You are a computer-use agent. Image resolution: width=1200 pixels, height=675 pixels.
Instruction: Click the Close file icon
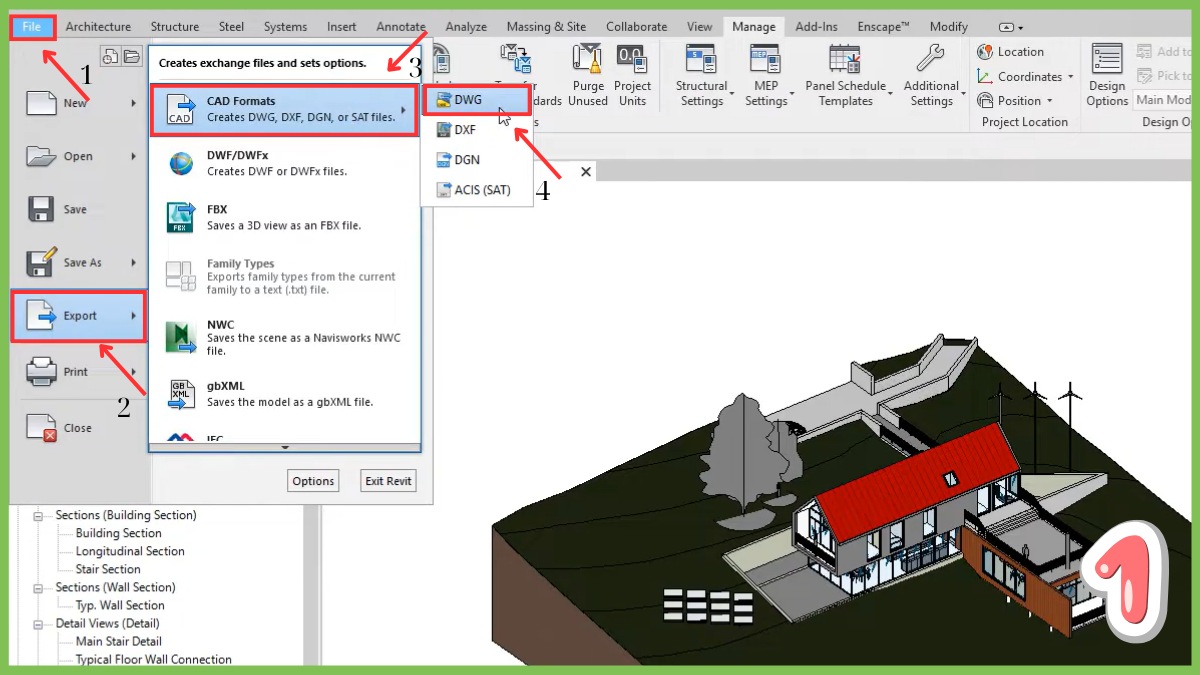[x=41, y=428]
